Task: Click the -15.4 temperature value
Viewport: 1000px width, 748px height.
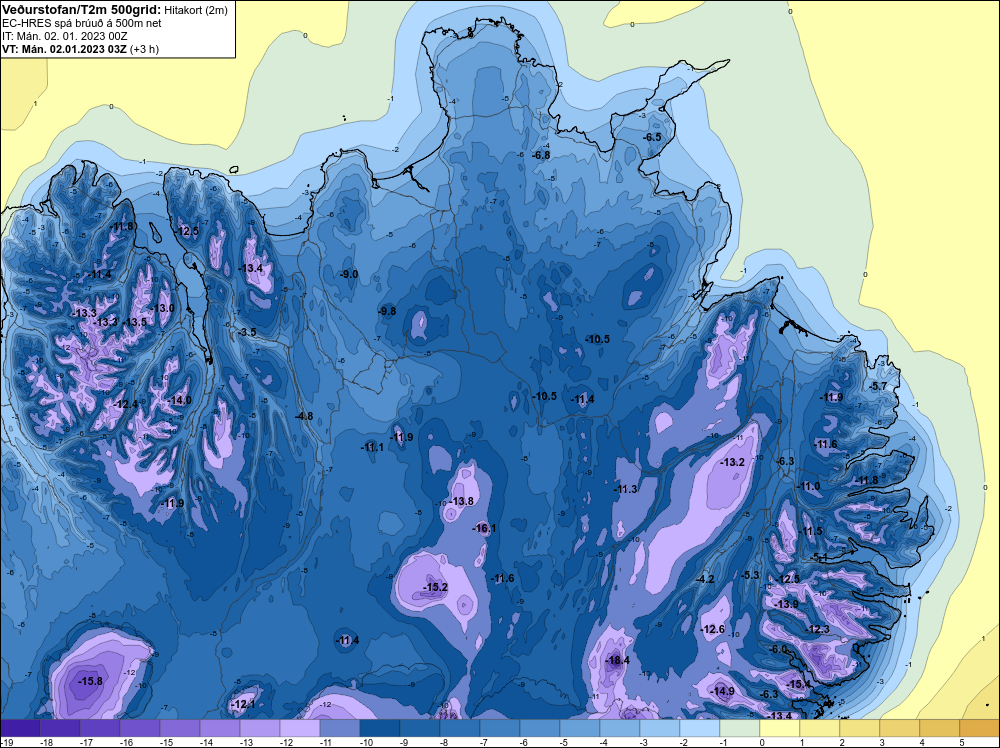Action: coord(798,684)
